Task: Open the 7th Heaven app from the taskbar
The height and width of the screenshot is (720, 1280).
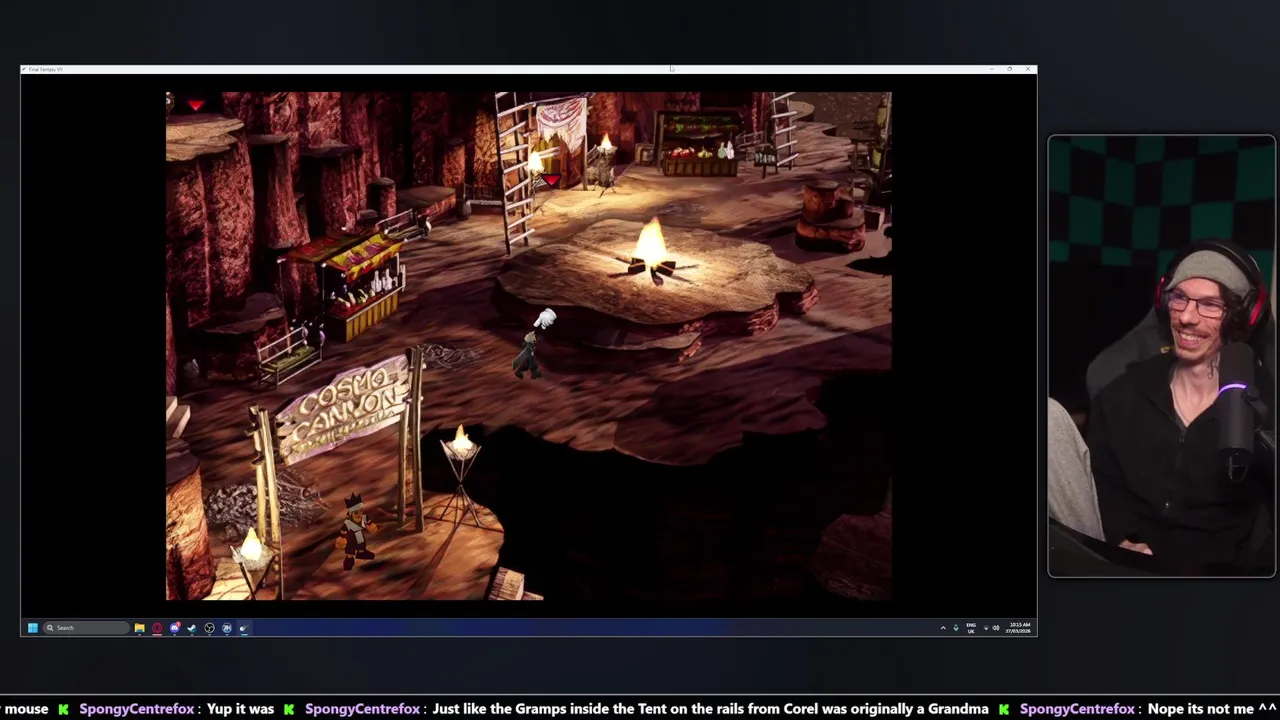Action: coord(227,628)
